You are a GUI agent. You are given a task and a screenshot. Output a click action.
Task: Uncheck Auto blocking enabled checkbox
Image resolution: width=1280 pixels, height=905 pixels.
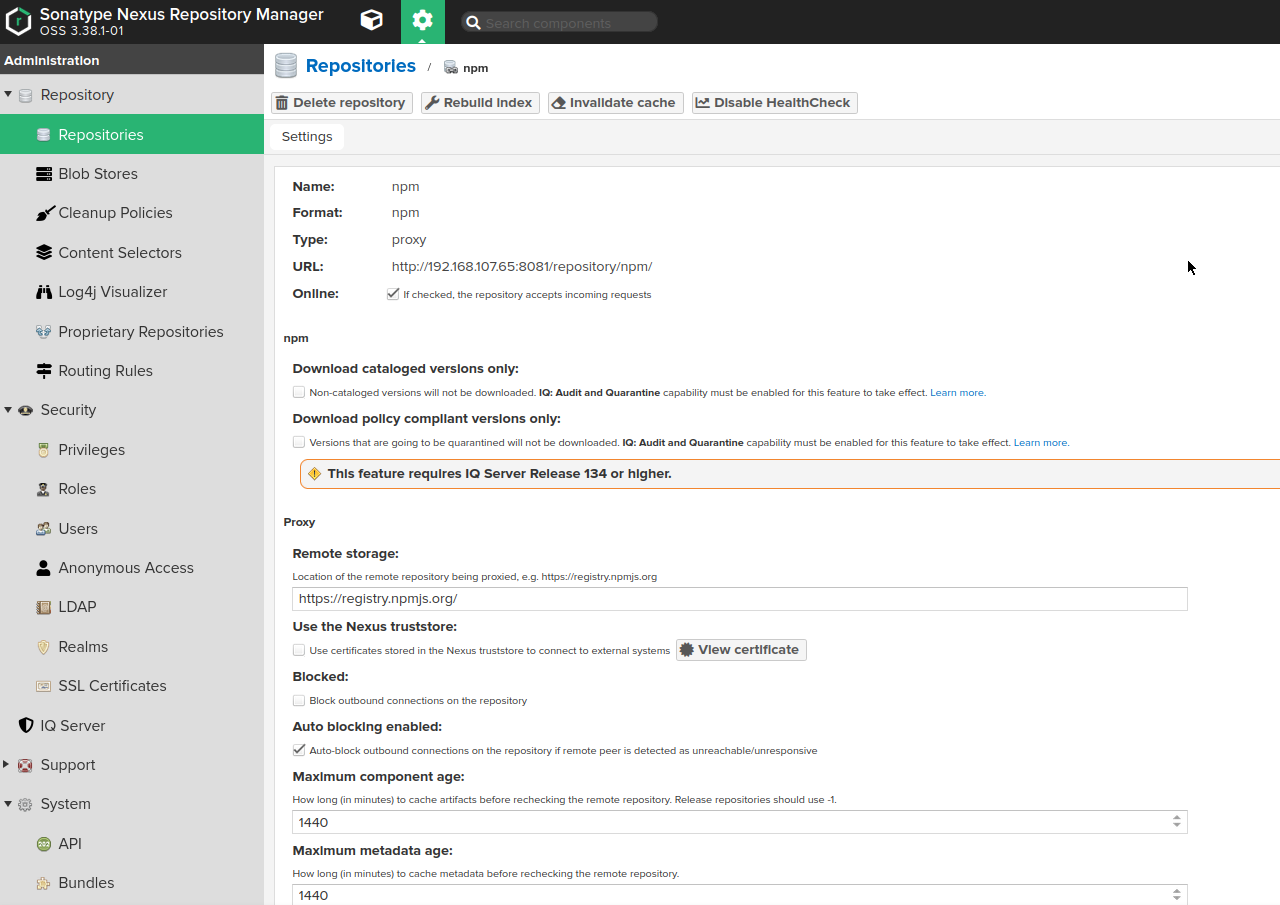tap(299, 750)
